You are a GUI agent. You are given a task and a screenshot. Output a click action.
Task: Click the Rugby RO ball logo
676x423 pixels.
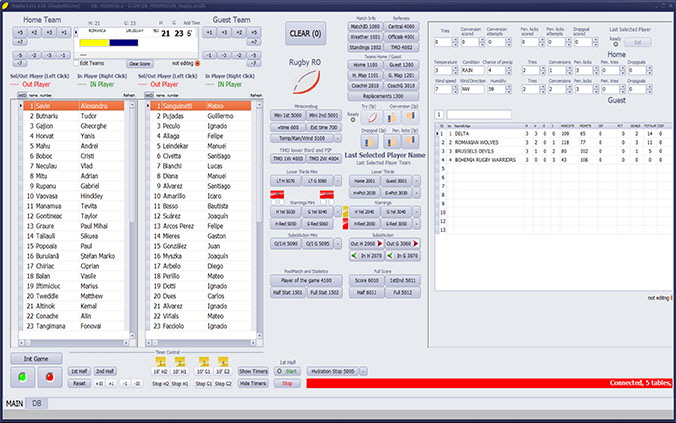tap(306, 82)
